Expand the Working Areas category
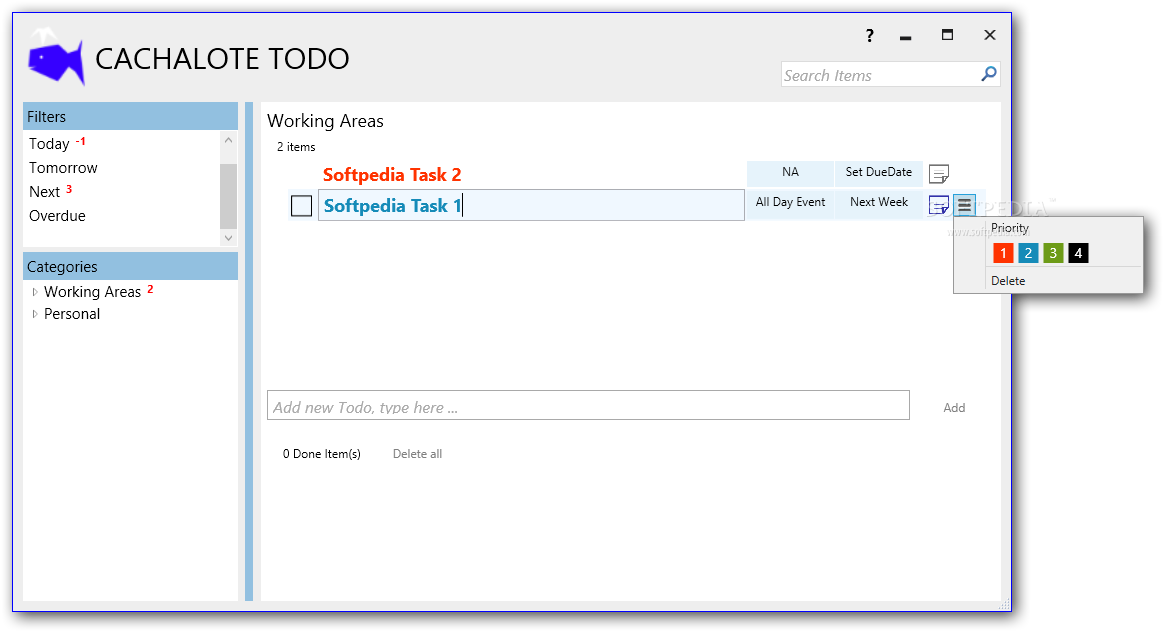The image size is (1164, 632). tap(35, 292)
